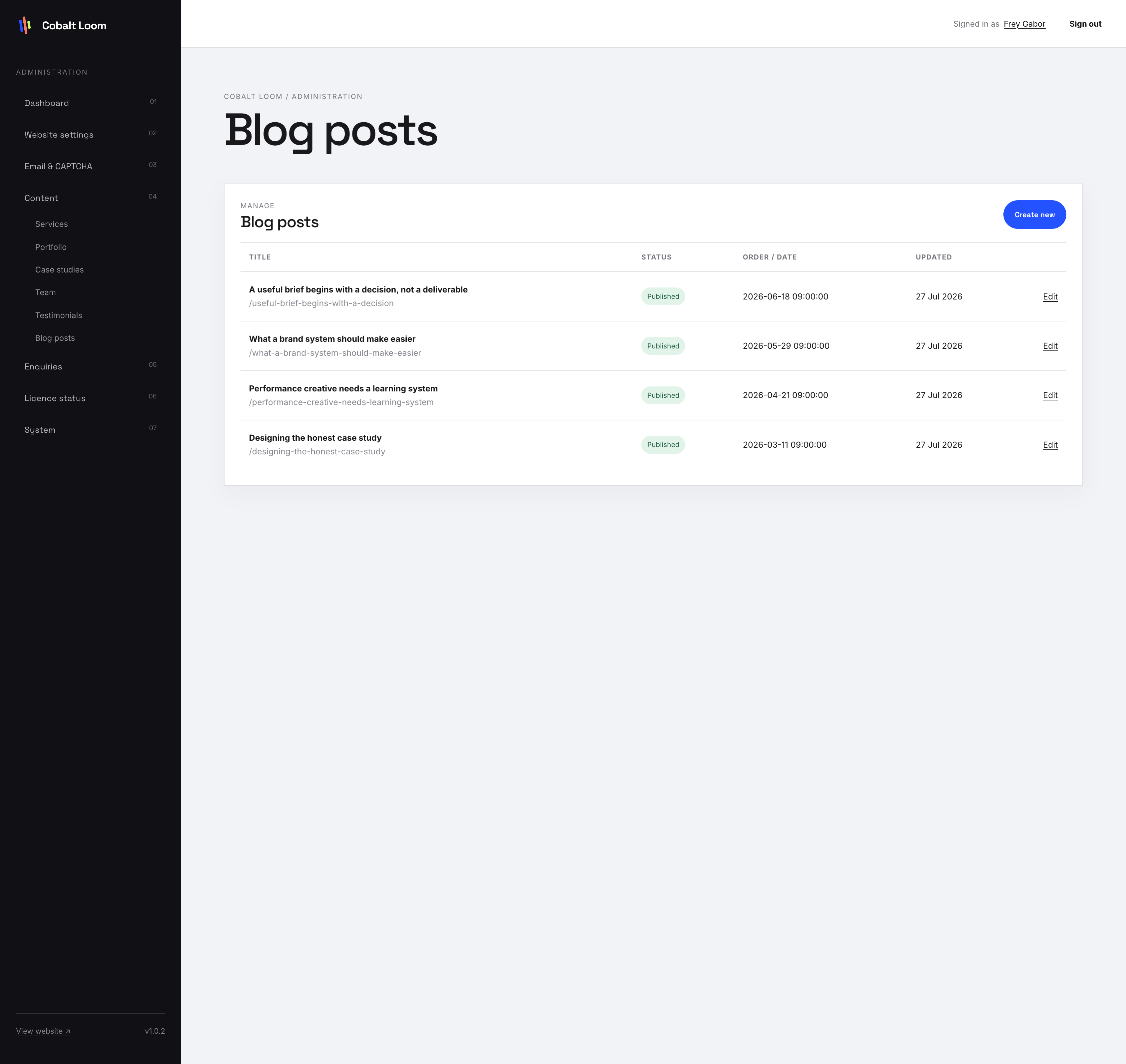Click Published badge for Performance creative post
1126x1064 pixels.
(663, 395)
